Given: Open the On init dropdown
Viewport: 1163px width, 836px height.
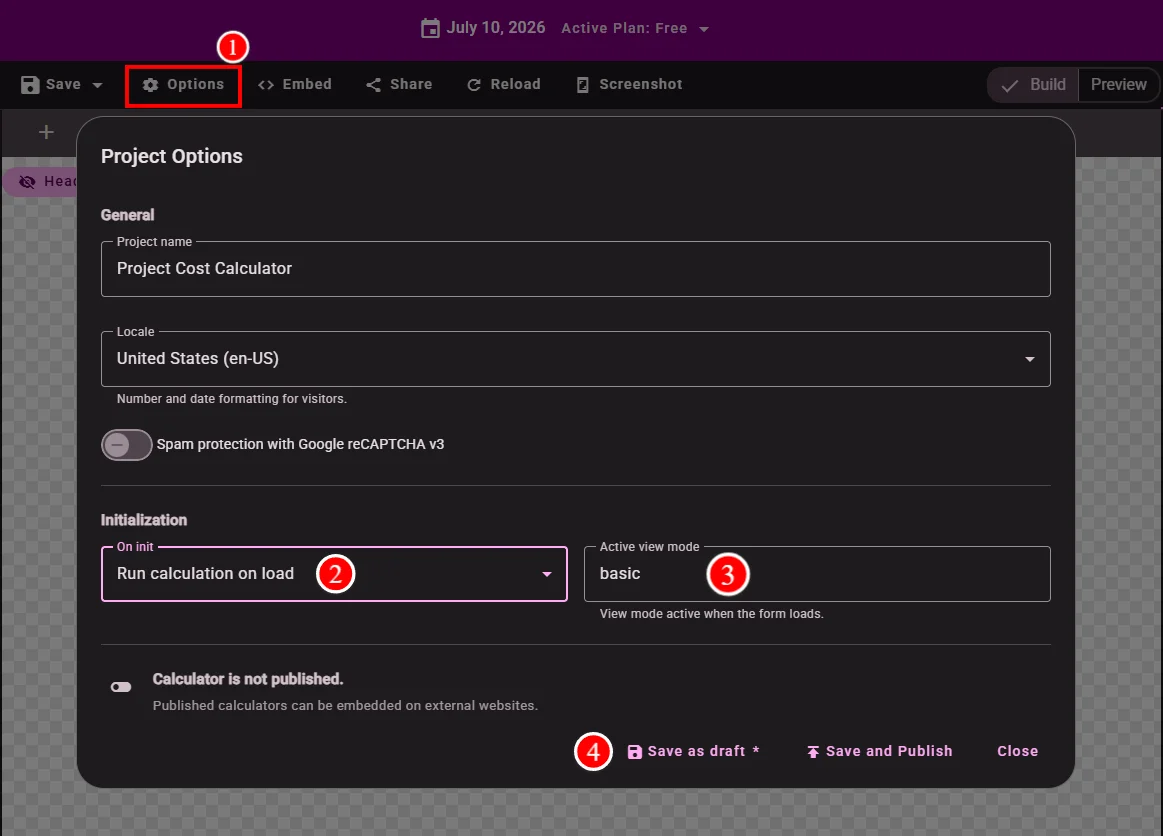Looking at the screenshot, I should point(335,574).
